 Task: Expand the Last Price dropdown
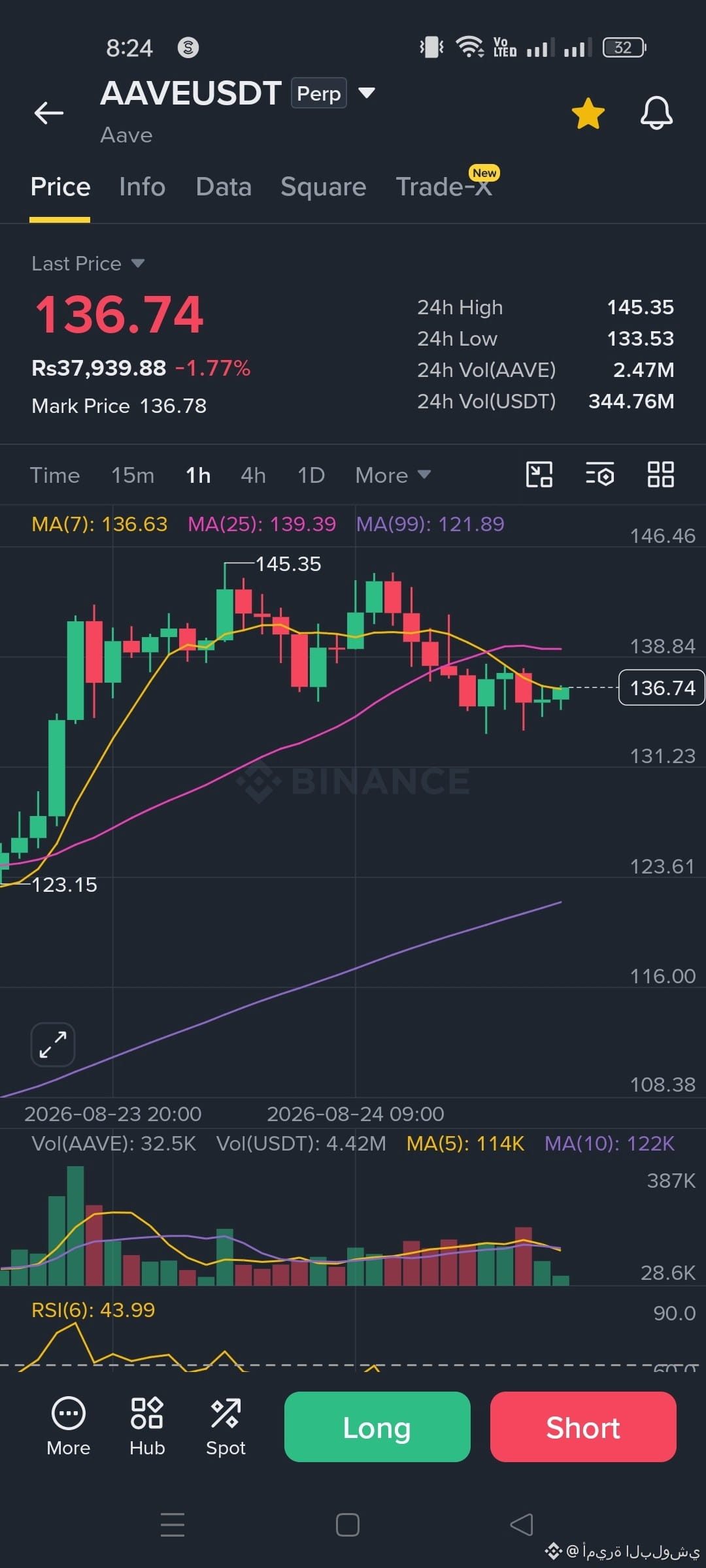pyautogui.click(x=138, y=263)
